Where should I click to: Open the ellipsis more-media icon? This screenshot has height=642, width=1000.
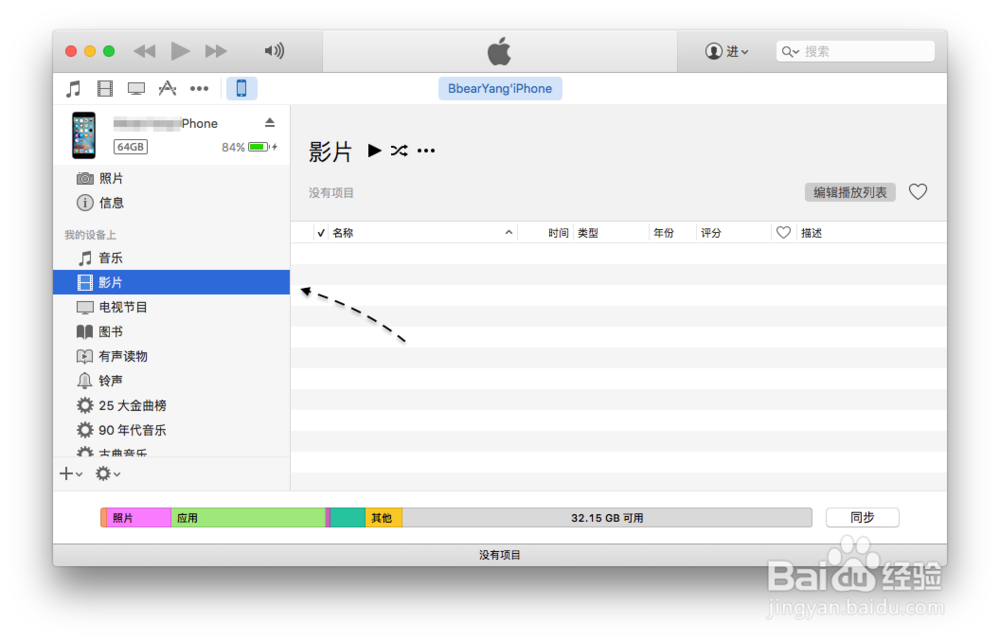198,88
